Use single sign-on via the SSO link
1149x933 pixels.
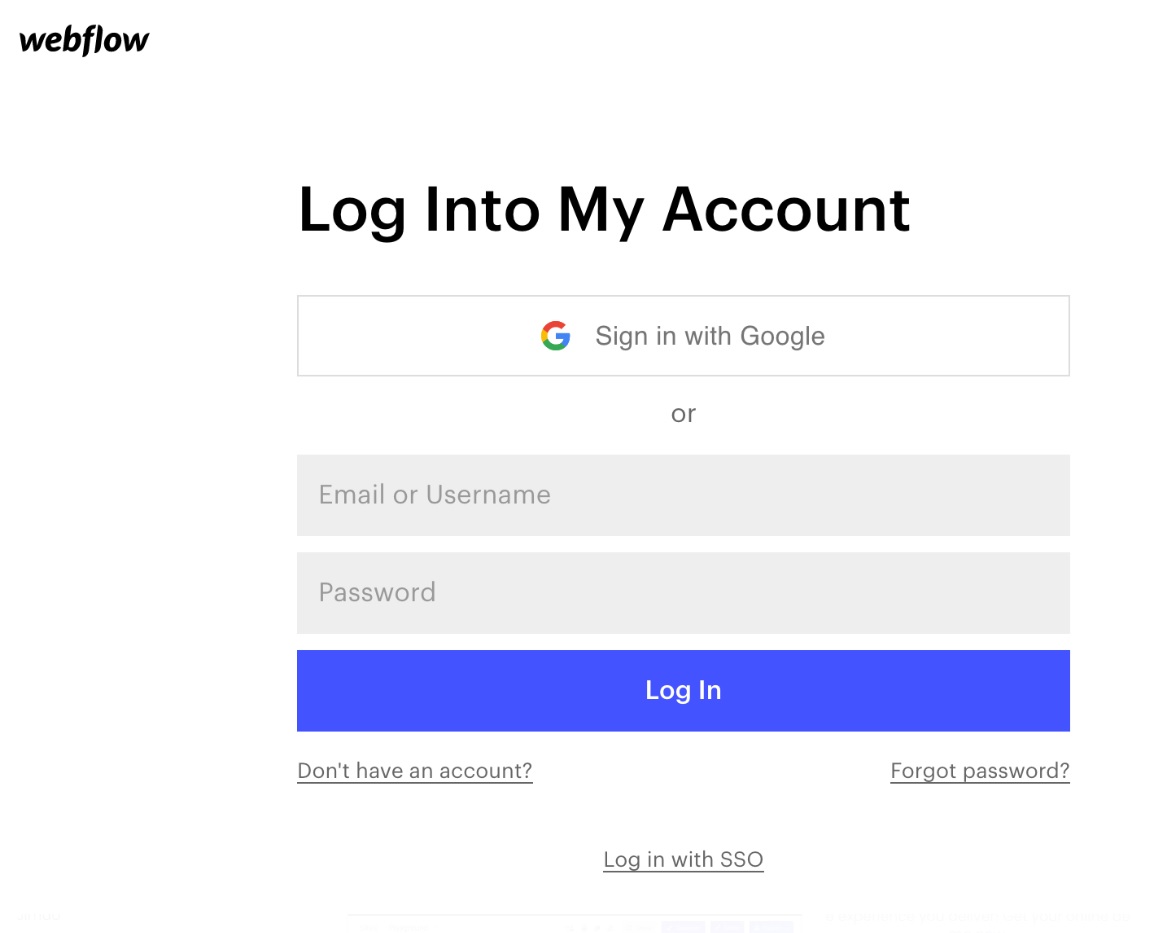(x=683, y=860)
